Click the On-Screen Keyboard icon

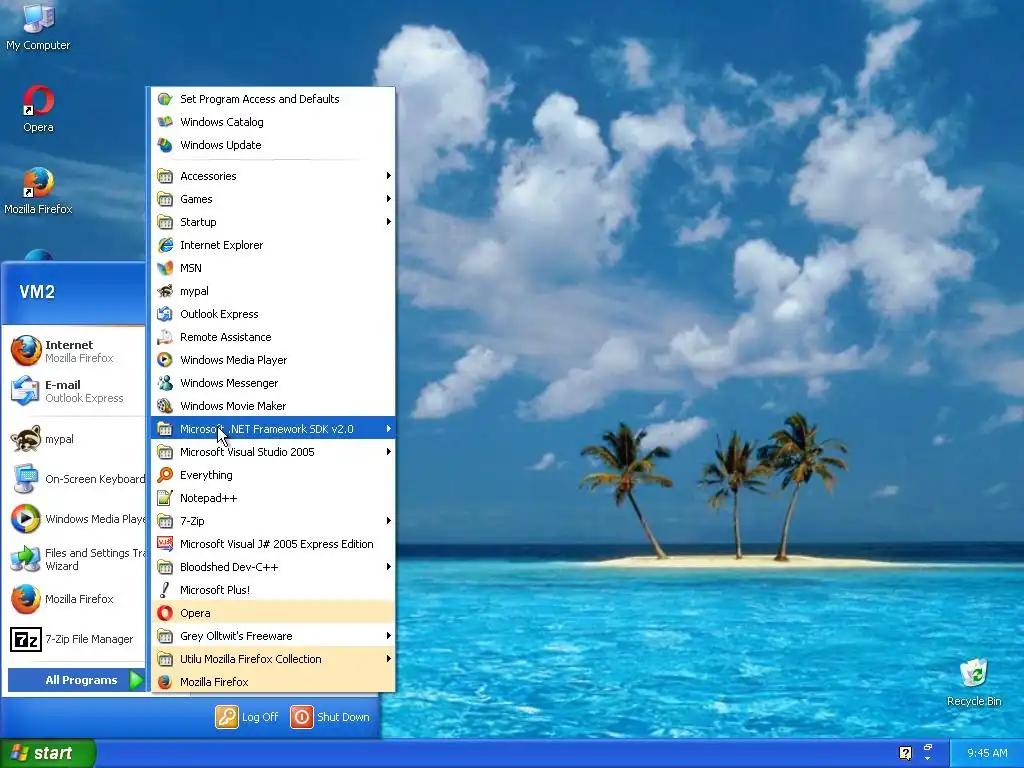coord(25,479)
